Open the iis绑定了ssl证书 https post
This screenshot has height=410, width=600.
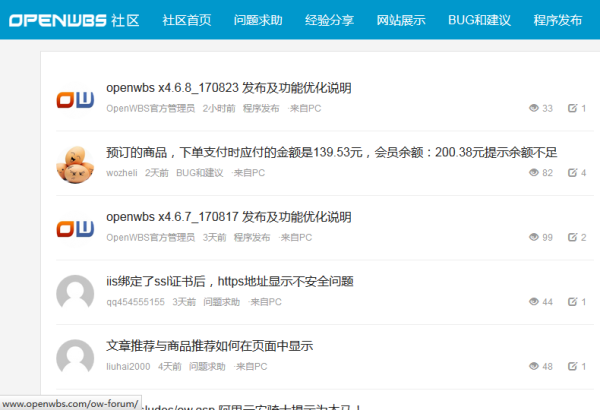pyautogui.click(x=229, y=281)
